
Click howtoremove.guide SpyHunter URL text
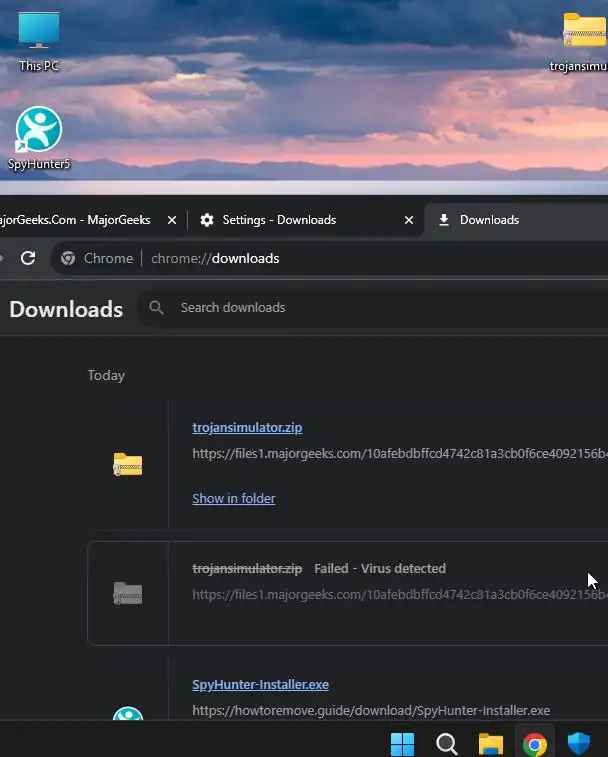click(x=371, y=711)
